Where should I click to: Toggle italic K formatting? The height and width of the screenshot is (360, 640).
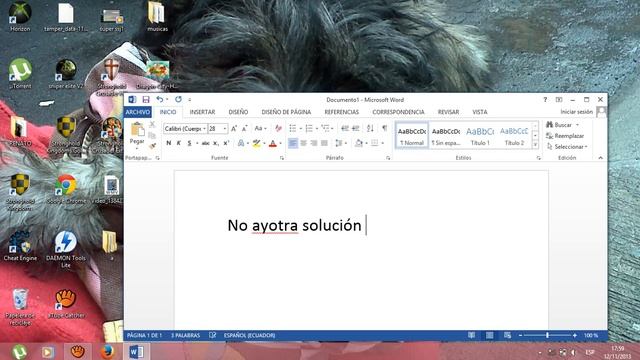[179, 143]
